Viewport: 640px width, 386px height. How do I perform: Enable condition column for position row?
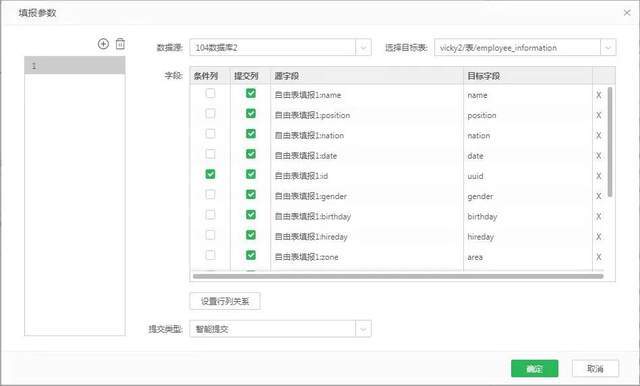pyautogui.click(x=210, y=113)
